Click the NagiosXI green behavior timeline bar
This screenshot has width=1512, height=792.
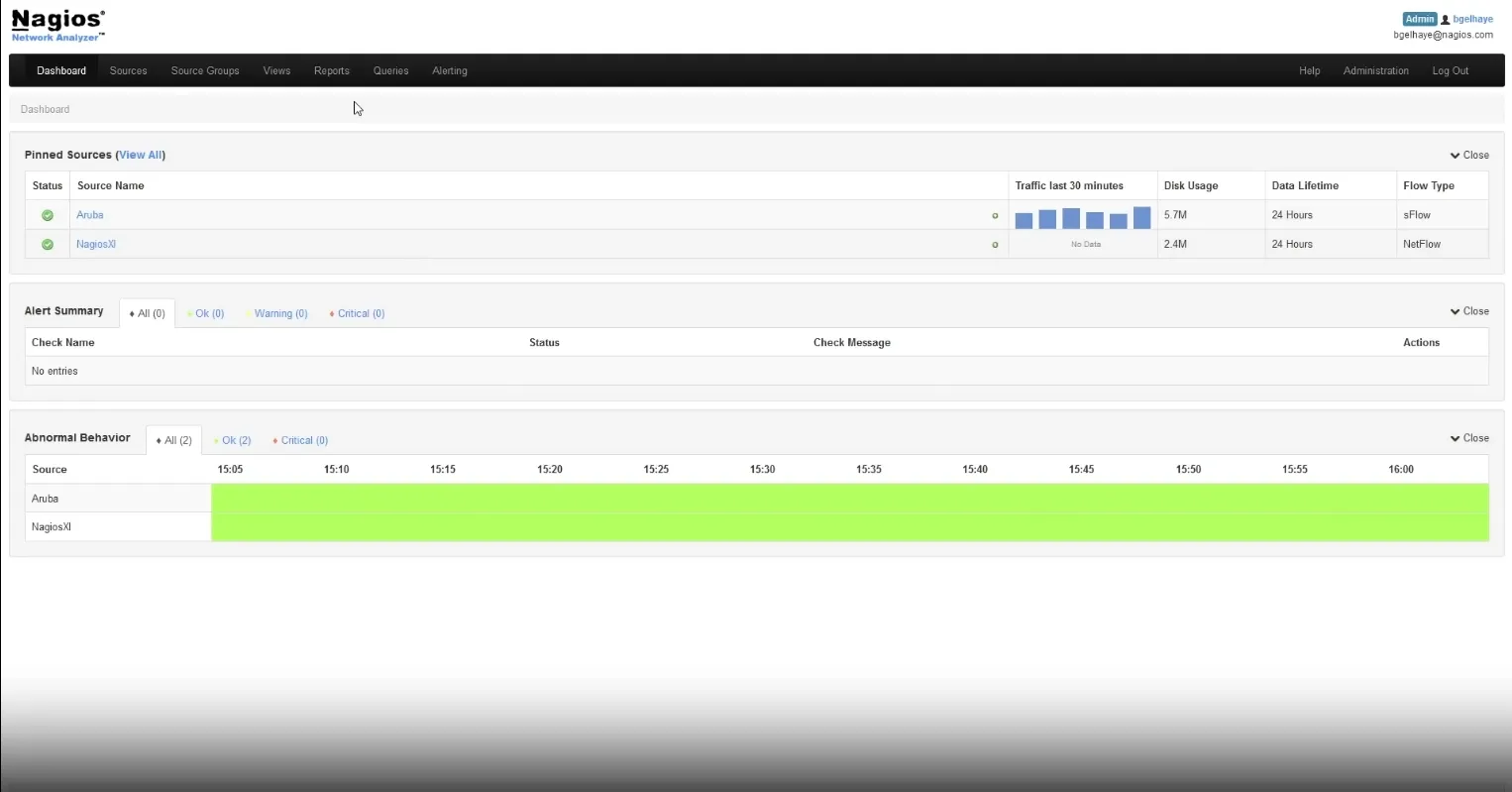pos(850,527)
